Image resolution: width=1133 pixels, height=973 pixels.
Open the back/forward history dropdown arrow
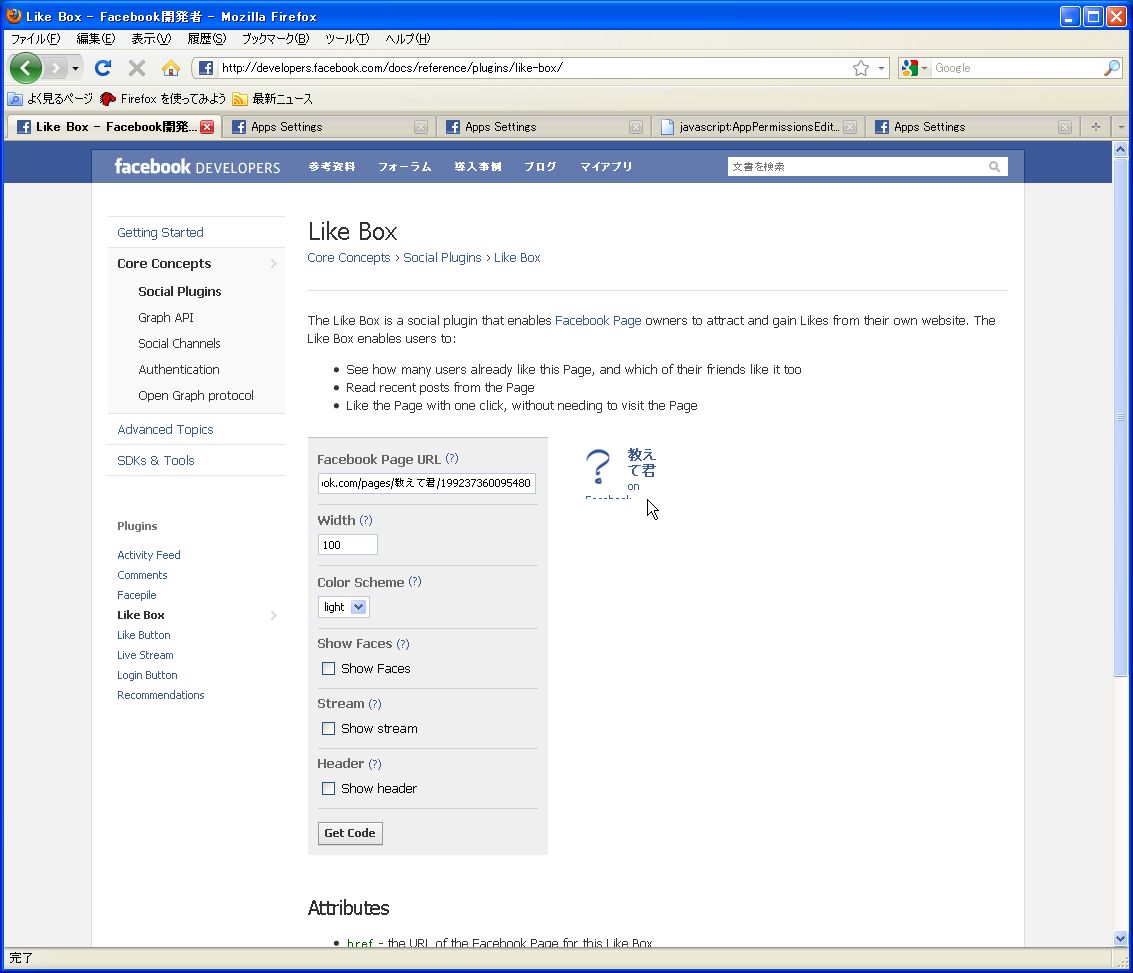pos(75,69)
